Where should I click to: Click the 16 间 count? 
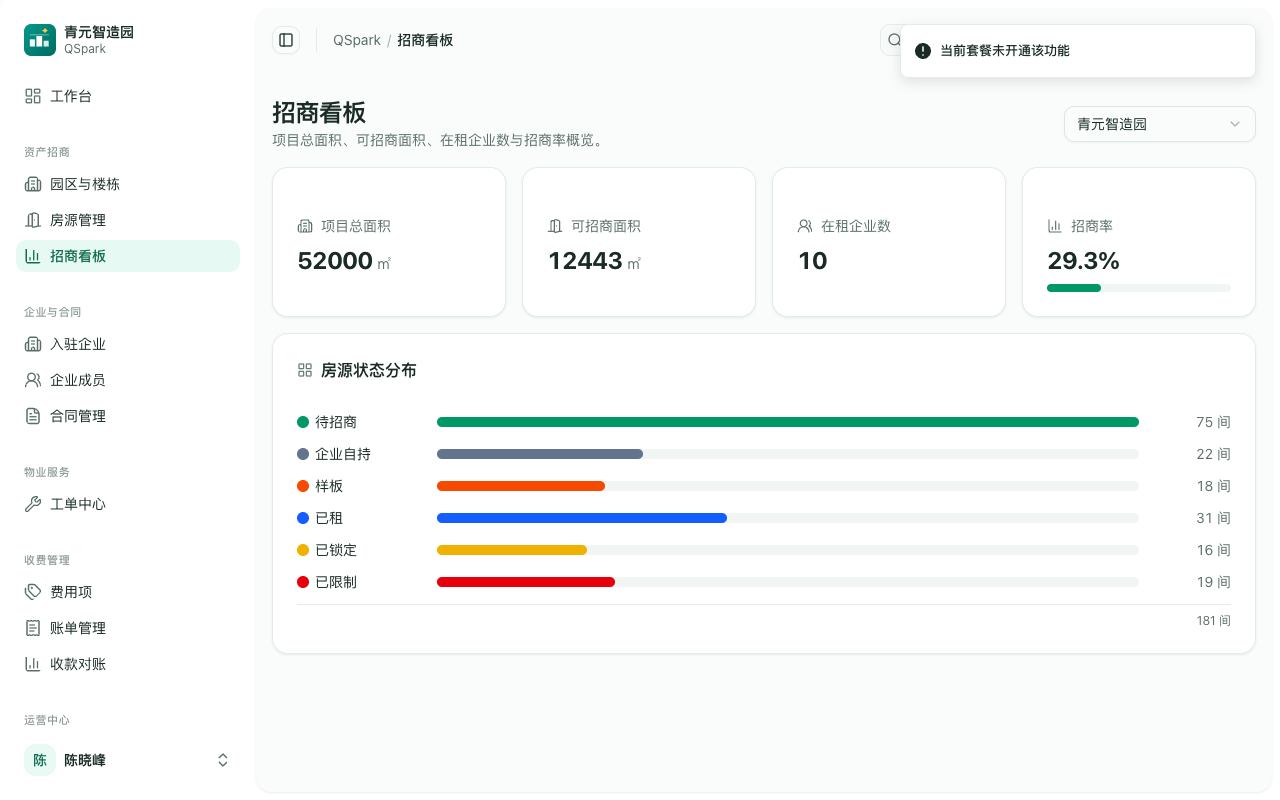pyautogui.click(x=1213, y=550)
